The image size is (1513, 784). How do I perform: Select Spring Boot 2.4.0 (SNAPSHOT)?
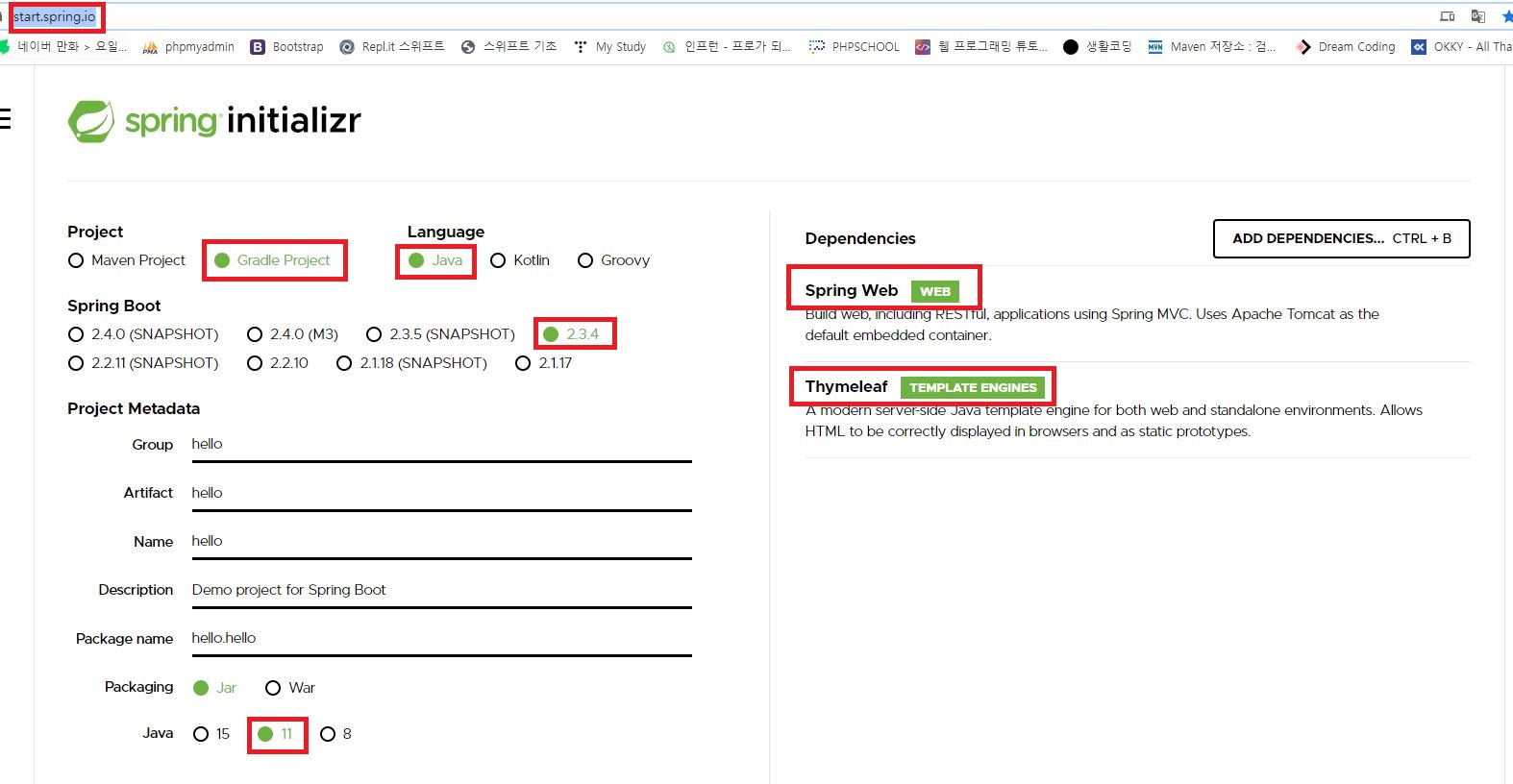coord(143,334)
